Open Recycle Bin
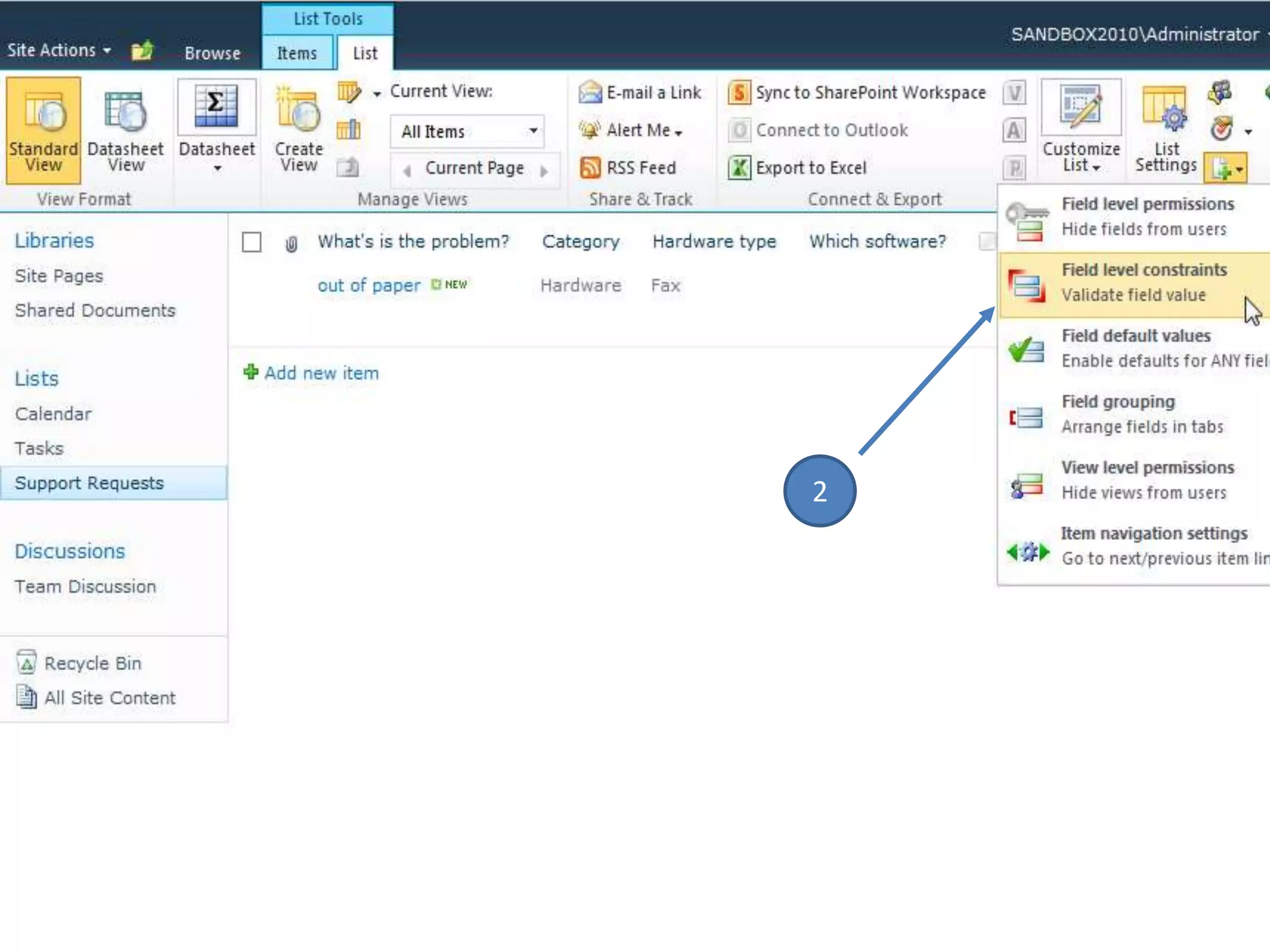The width and height of the screenshot is (1270, 952). [x=79, y=663]
